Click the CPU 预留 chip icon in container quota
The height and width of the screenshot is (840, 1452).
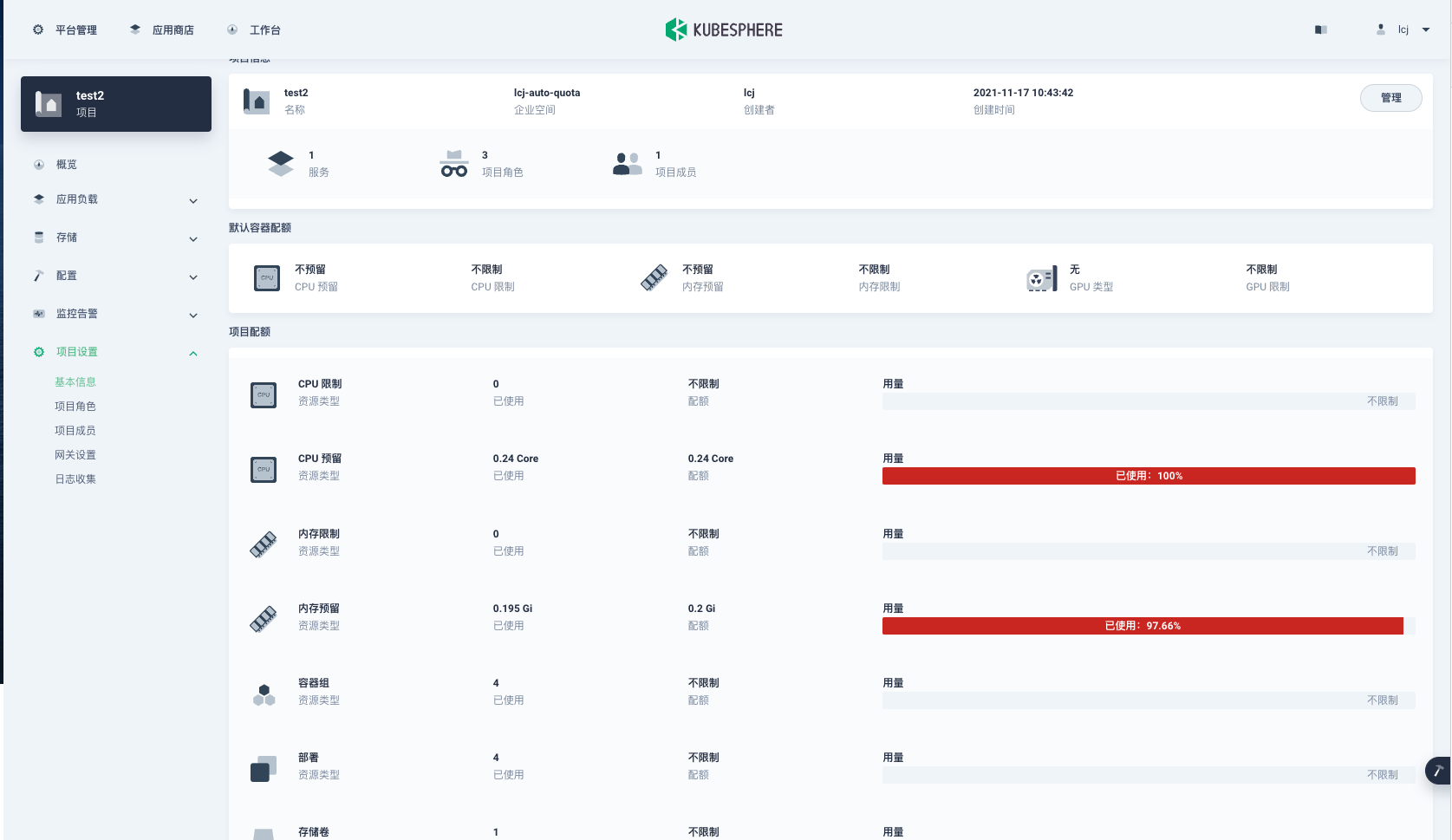click(267, 278)
